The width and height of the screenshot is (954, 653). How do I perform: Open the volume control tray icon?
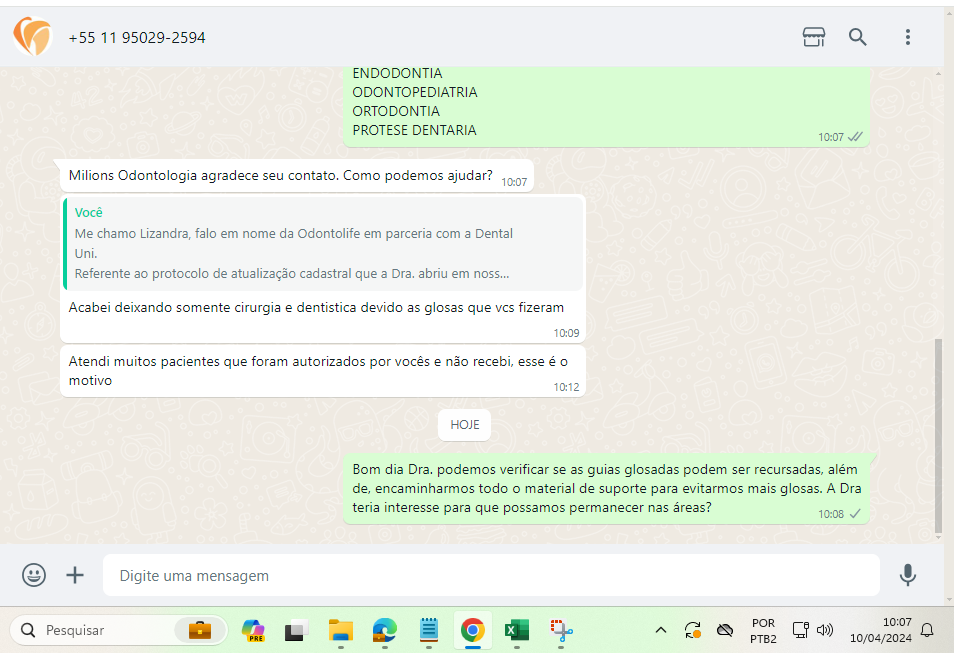click(825, 630)
